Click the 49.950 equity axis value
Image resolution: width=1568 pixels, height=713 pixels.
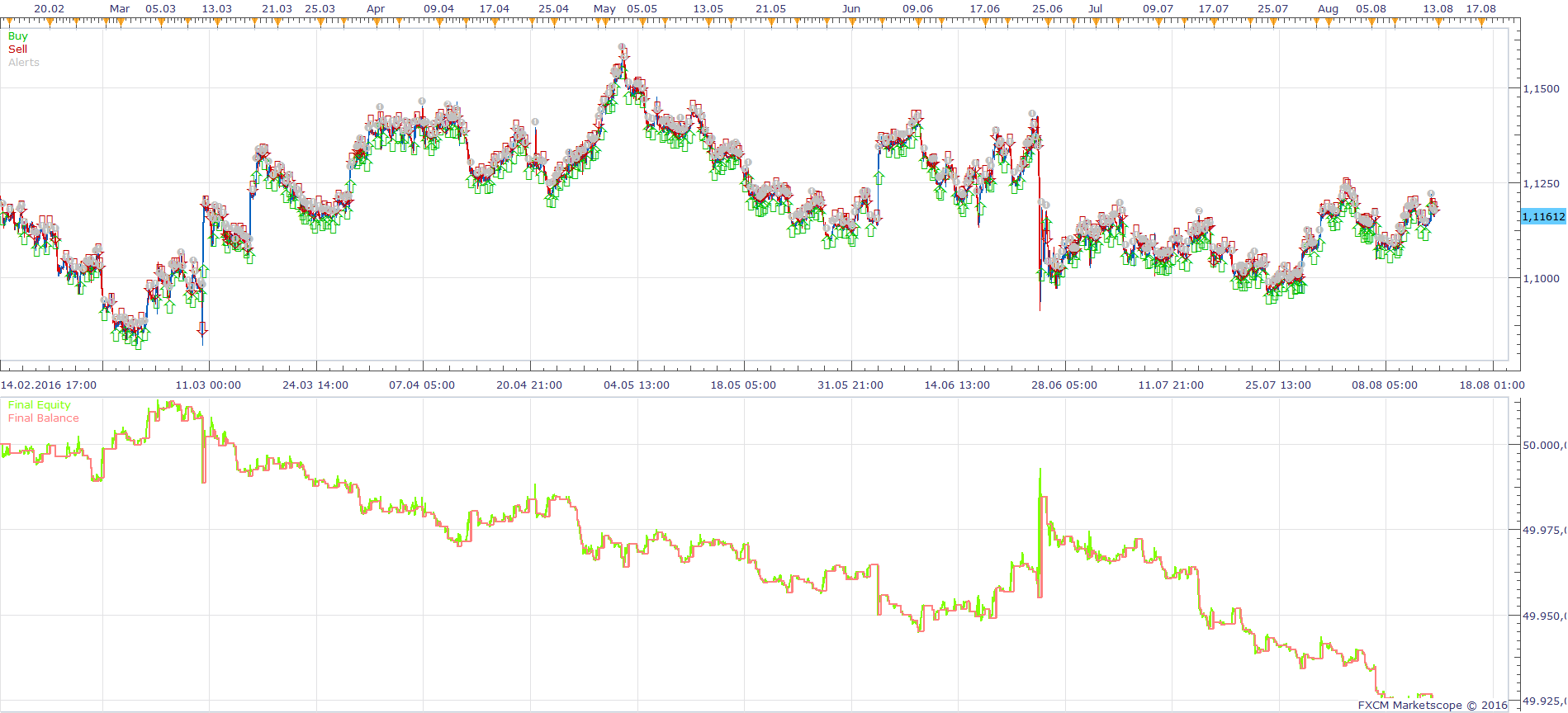pyautogui.click(x=1544, y=616)
